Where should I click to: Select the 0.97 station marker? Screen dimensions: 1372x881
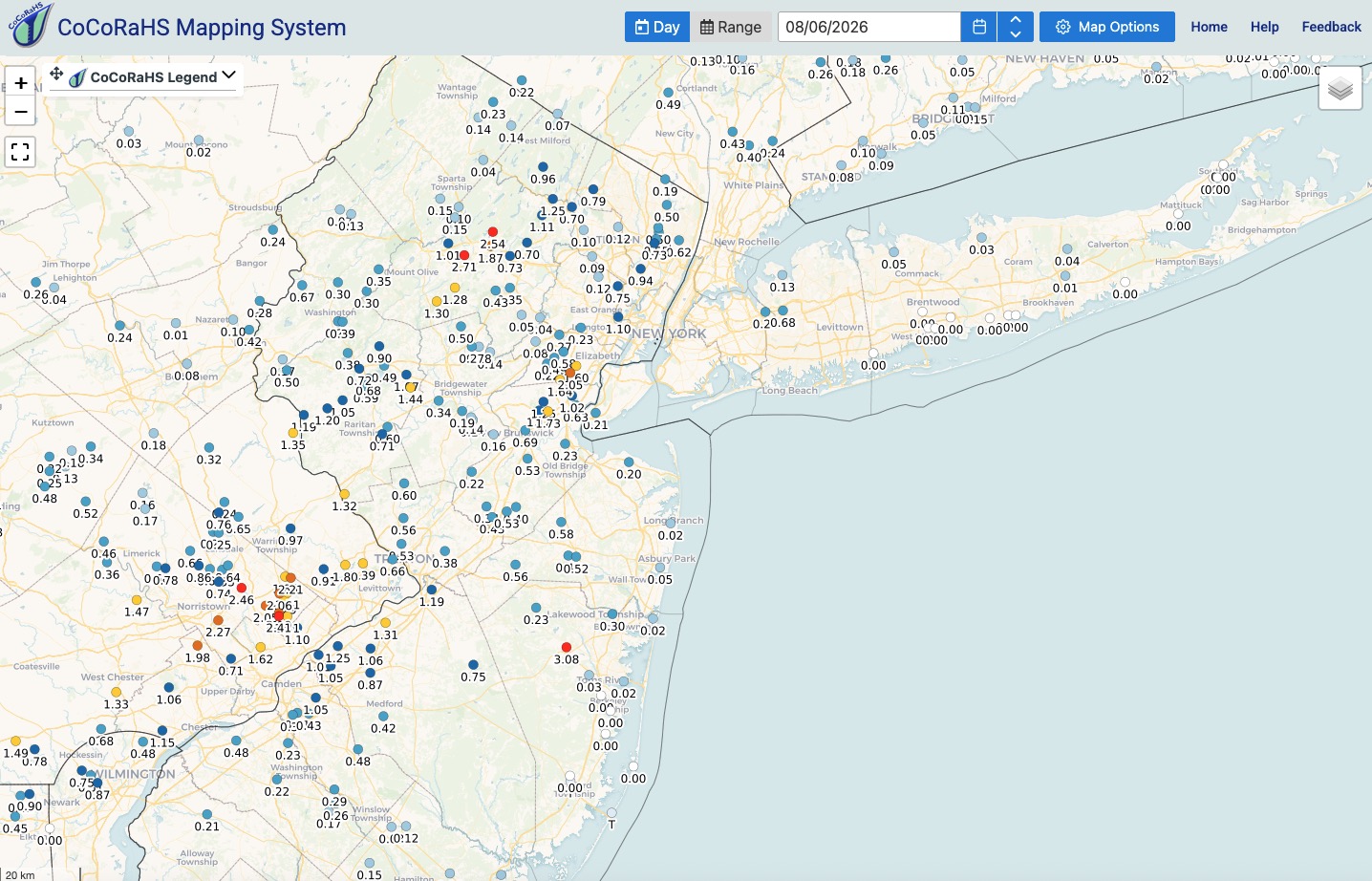[x=290, y=528]
